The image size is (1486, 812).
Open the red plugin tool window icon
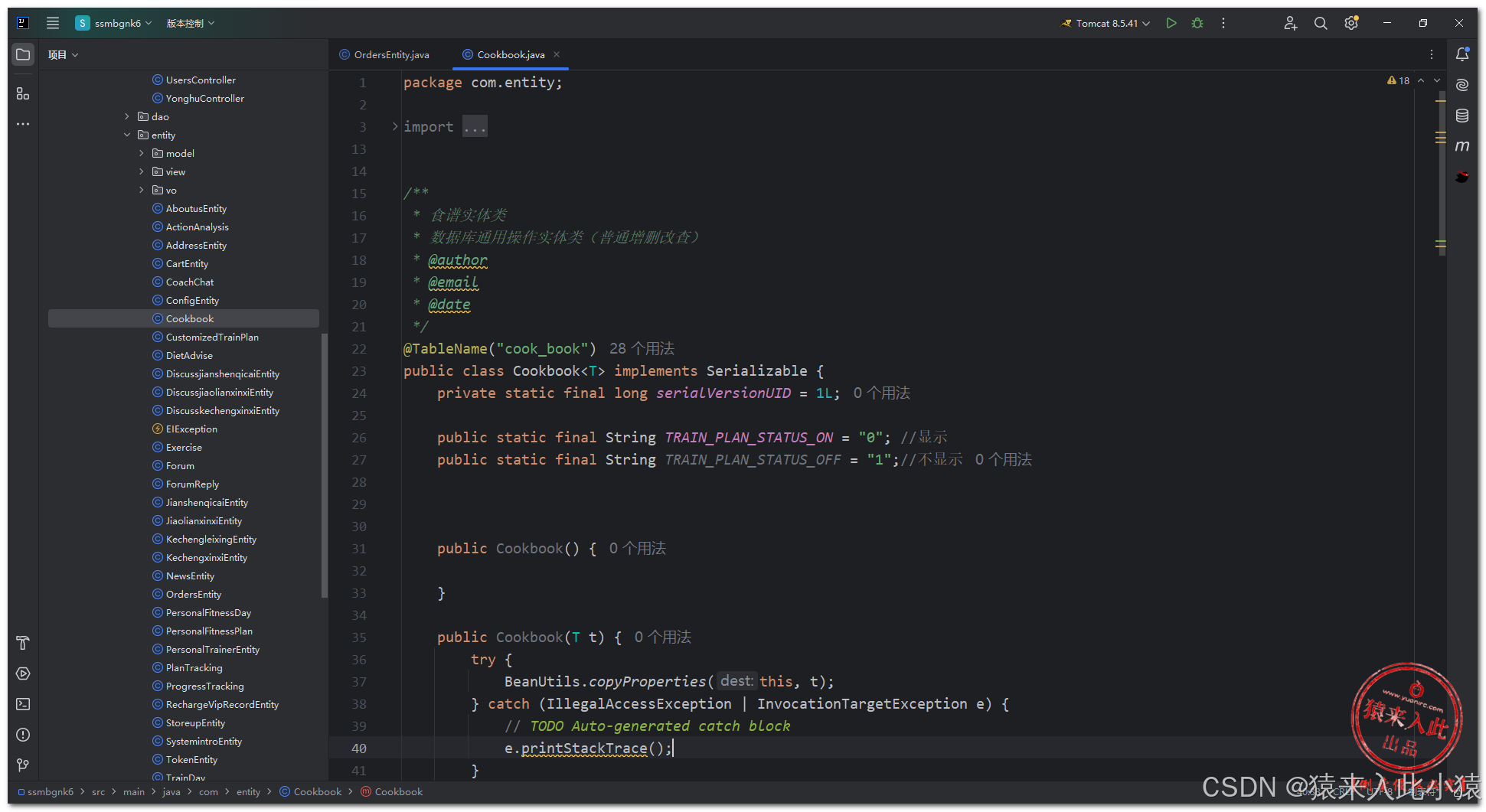pos(1462,177)
